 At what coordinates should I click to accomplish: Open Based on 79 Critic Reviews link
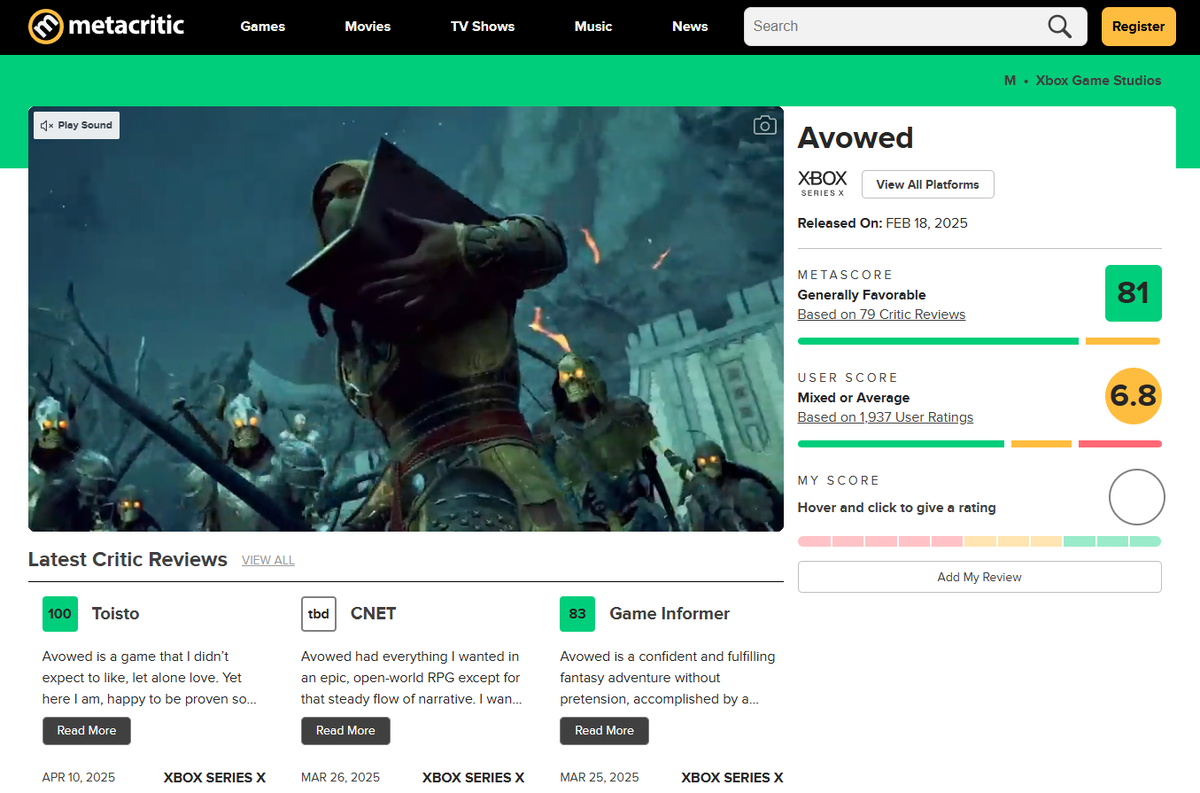(x=881, y=314)
